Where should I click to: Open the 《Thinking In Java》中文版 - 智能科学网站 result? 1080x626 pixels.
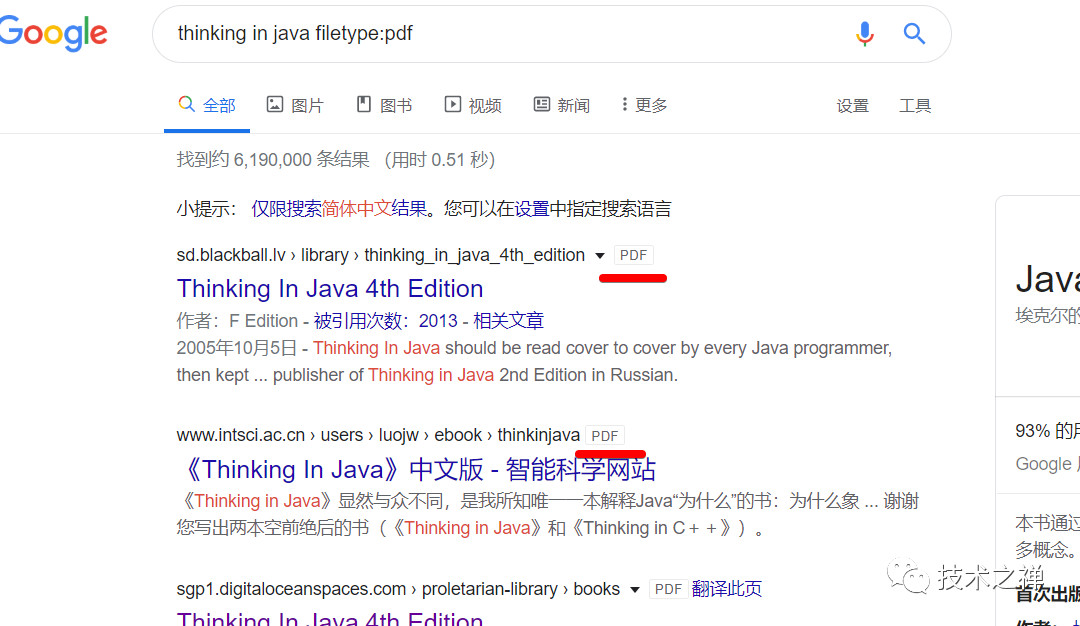click(x=417, y=470)
